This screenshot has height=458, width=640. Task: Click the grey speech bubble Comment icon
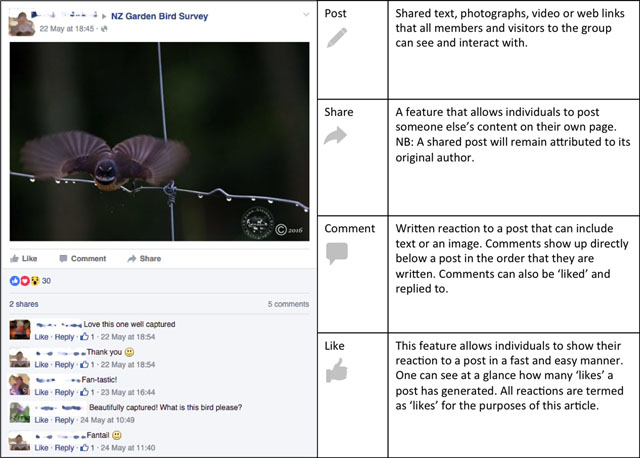(338, 253)
